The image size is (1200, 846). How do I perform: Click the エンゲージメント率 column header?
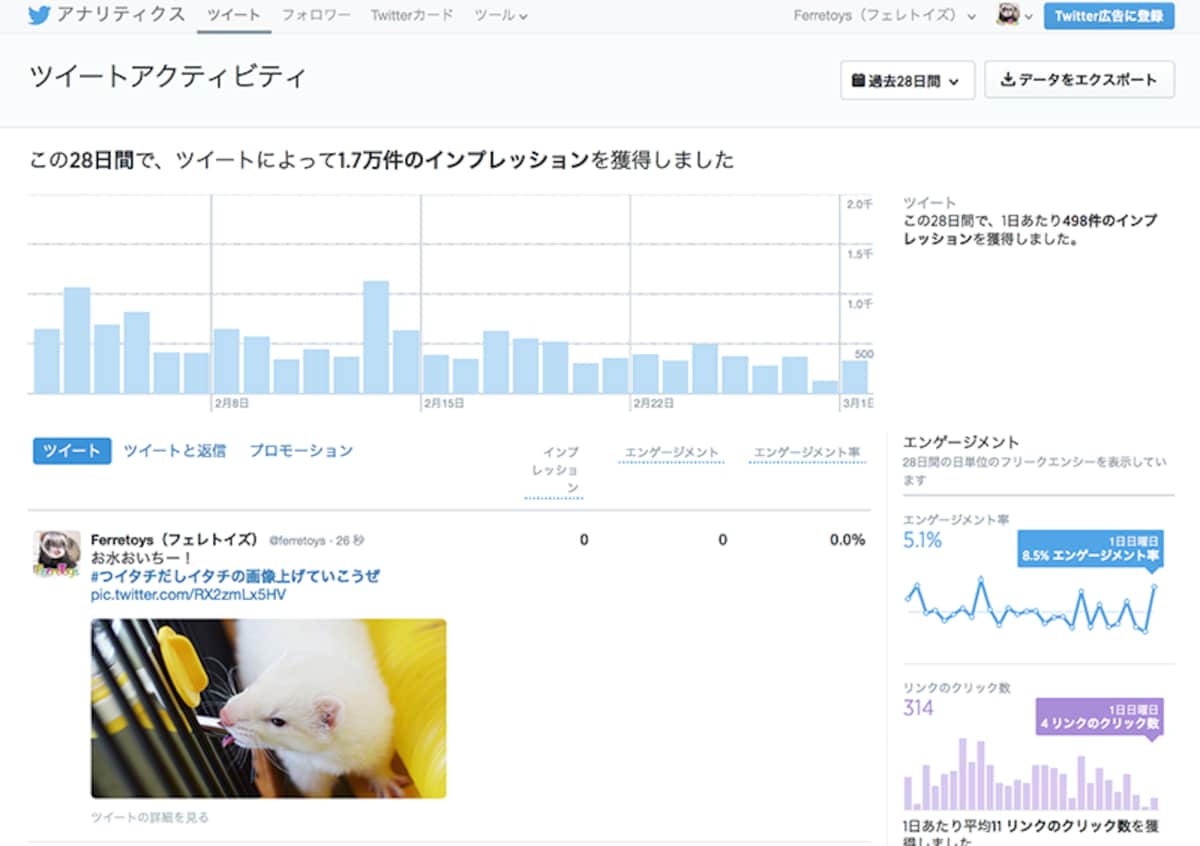tap(807, 453)
